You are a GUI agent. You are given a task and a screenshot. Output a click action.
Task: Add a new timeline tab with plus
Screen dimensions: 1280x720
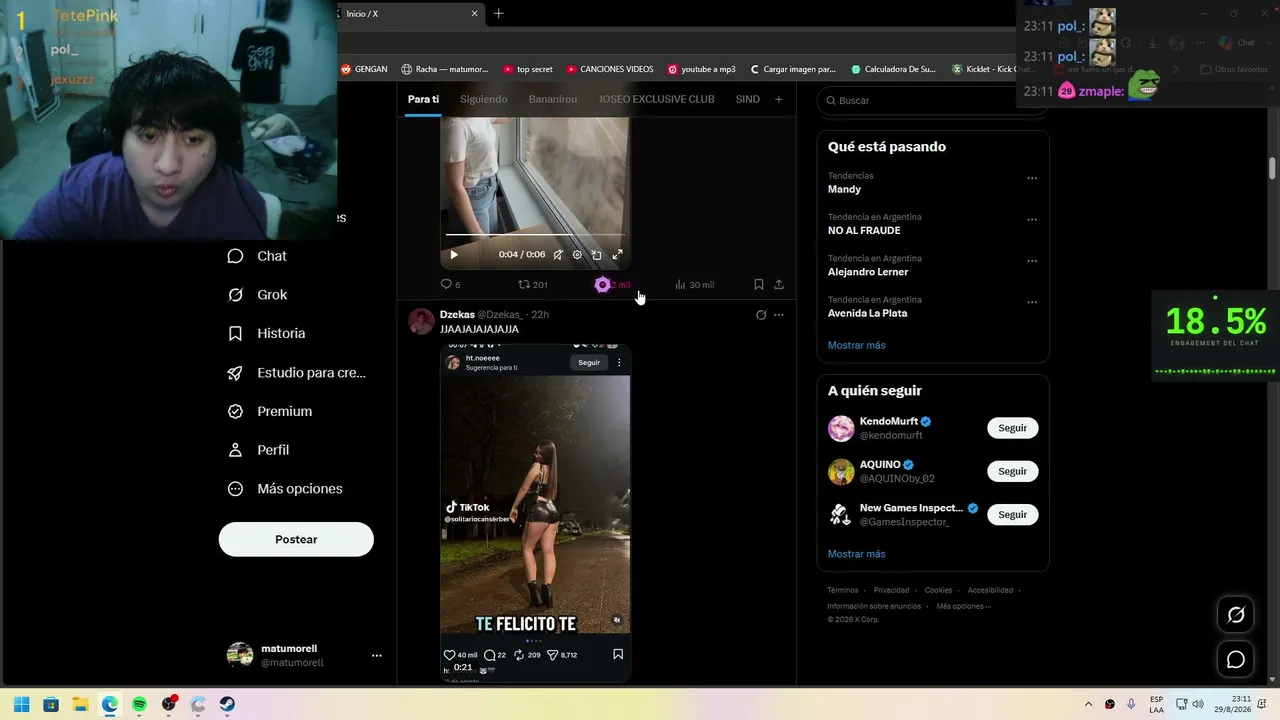click(779, 99)
